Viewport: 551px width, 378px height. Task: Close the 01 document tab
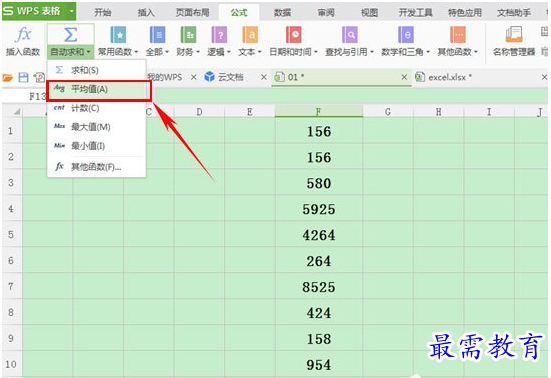coord(404,77)
